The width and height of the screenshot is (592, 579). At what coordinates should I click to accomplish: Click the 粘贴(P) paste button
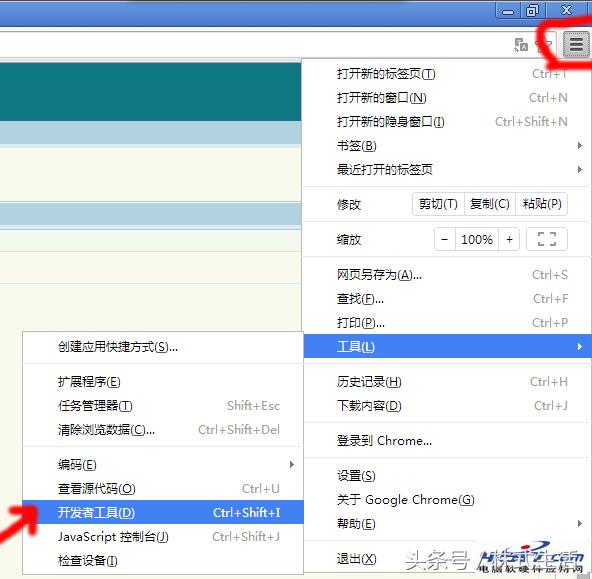pyautogui.click(x=542, y=204)
